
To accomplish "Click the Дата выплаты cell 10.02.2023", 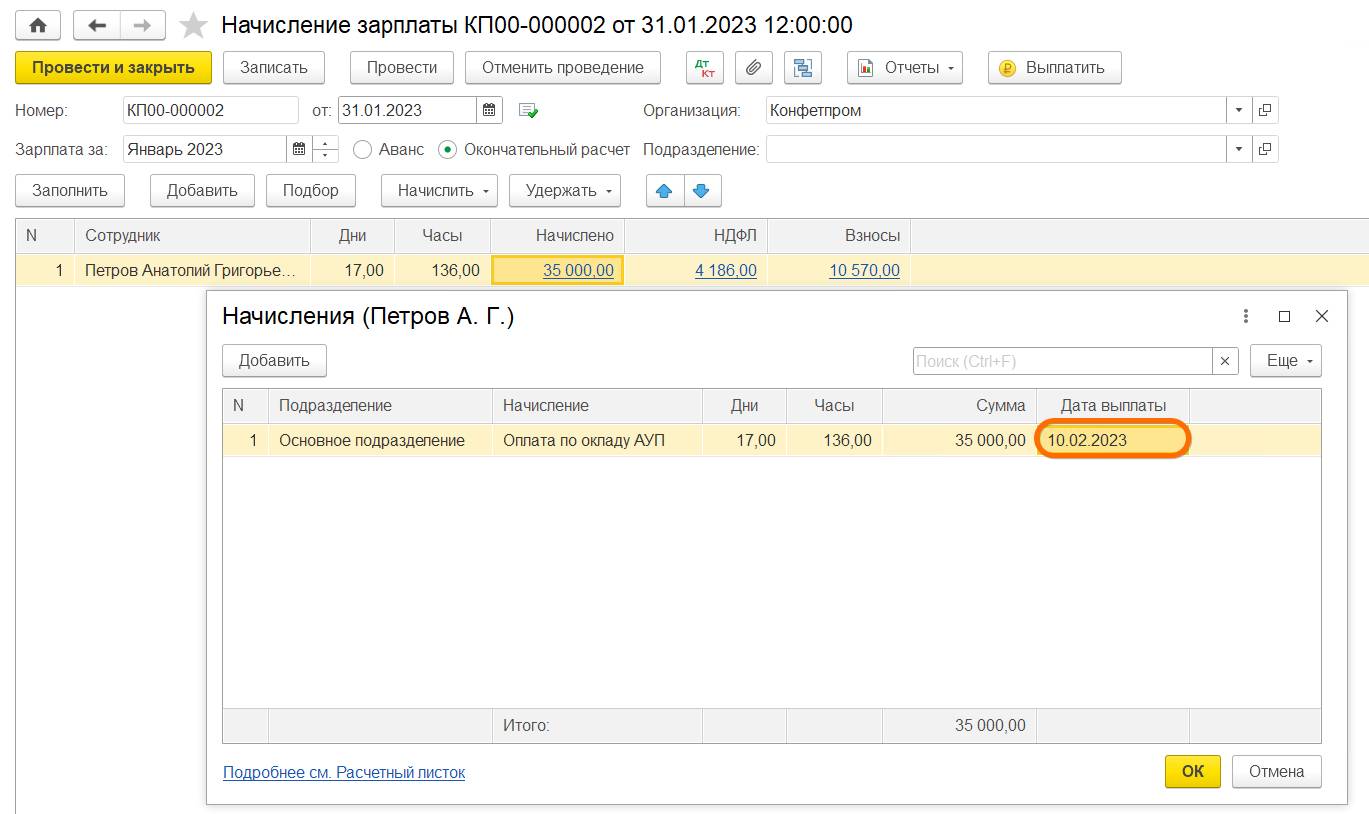I will pyautogui.click(x=1112, y=440).
